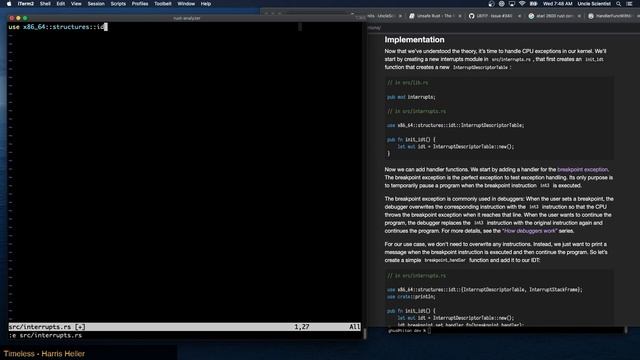Open the Notification Center list icon
Viewport: 640px width, 360px height.
pos(629,4)
